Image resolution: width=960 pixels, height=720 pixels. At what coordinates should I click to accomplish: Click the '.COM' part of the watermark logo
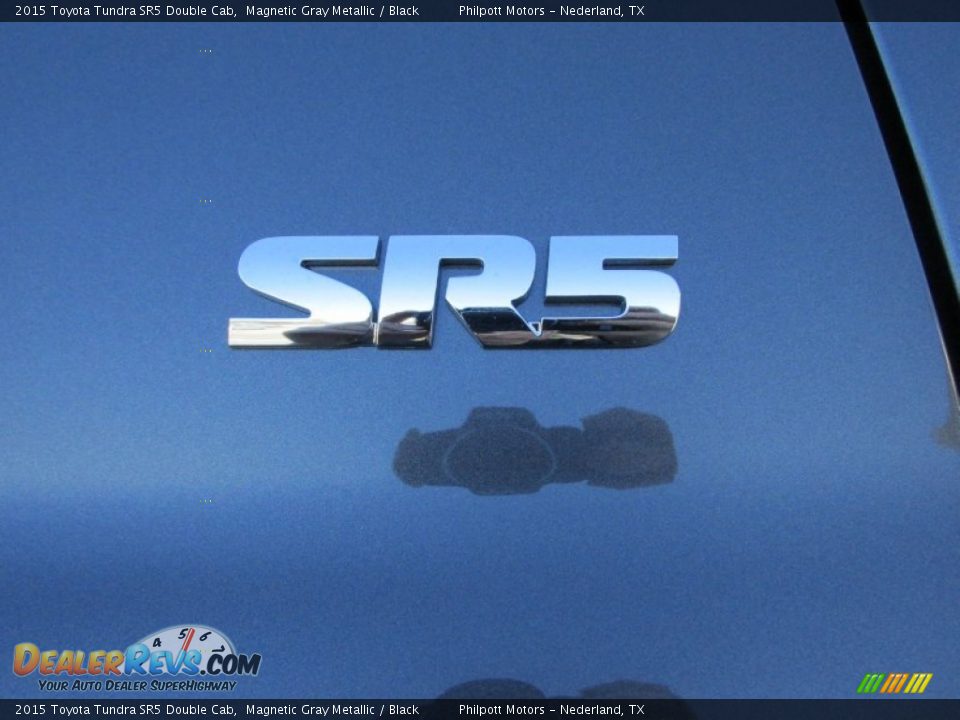click(231, 663)
